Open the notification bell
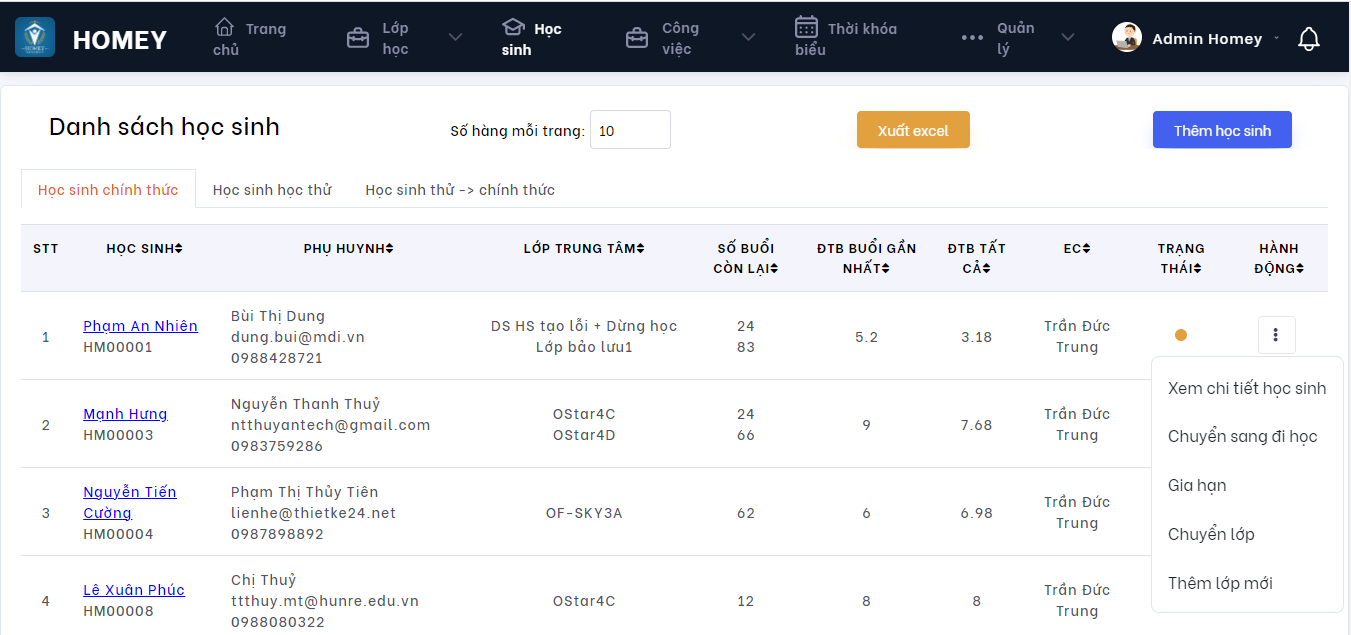The width and height of the screenshot is (1351, 635). click(x=1308, y=39)
